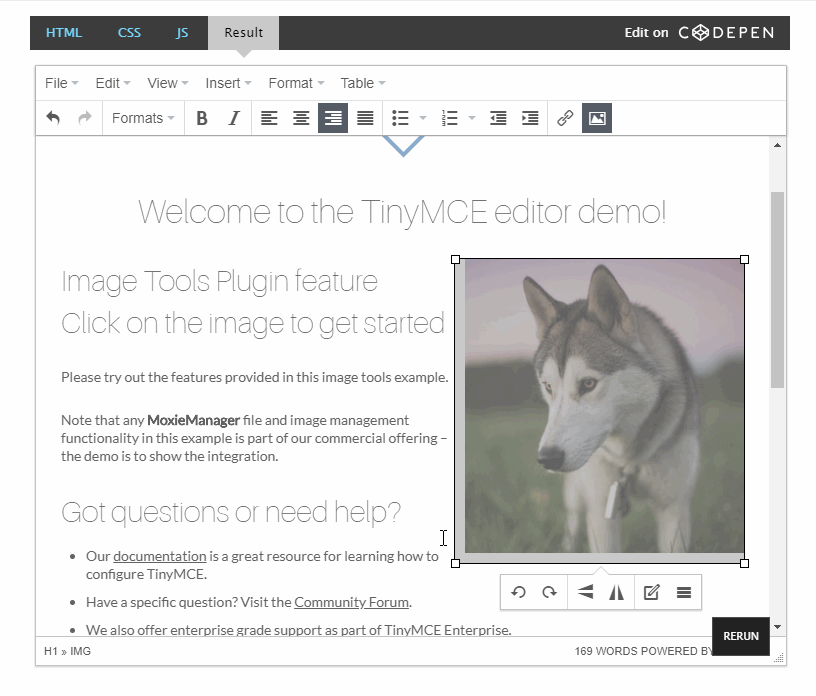Toggle bullet list icon

[400, 118]
